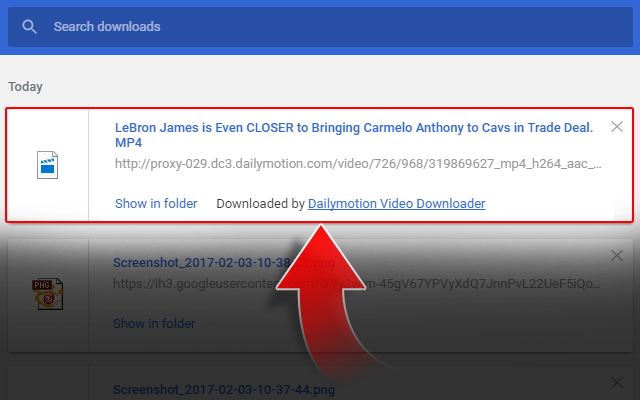Click the Today date heading
Image resolution: width=640 pixels, height=400 pixels.
[x=25, y=87]
